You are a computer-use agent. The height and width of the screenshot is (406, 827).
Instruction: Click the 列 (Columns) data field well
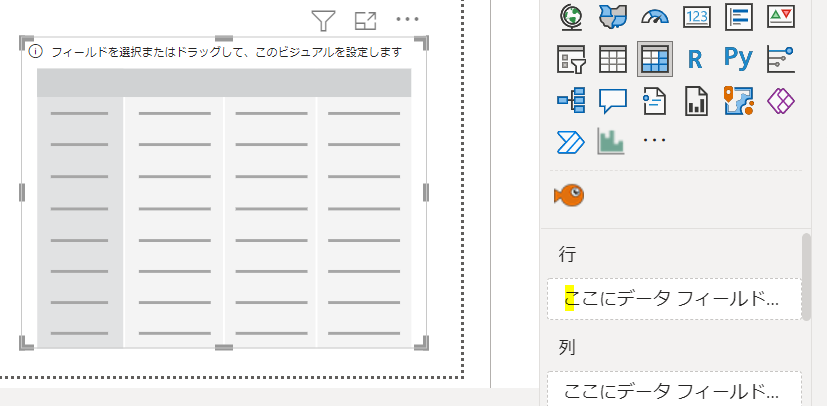(x=674, y=390)
